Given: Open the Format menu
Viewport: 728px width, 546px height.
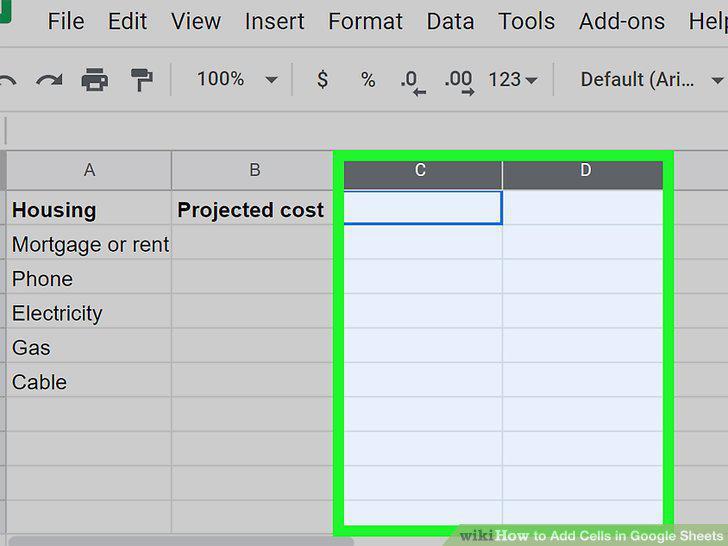Looking at the screenshot, I should point(365,21).
